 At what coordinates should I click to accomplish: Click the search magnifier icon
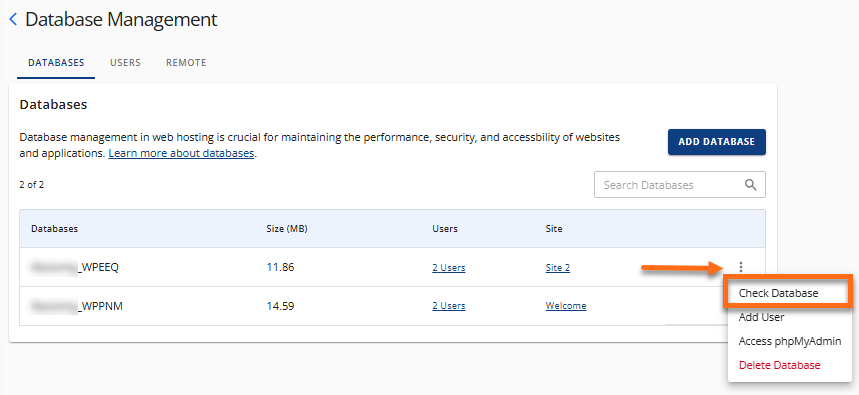(x=751, y=185)
